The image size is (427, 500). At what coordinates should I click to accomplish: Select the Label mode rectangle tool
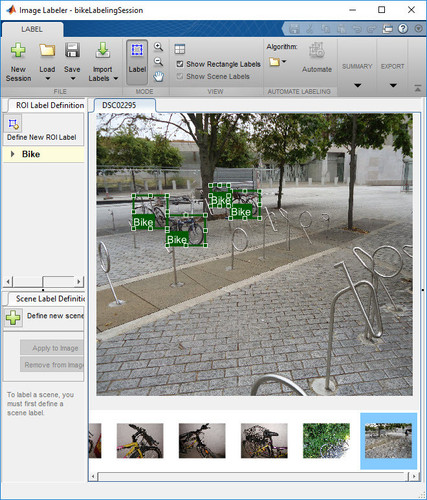point(137,62)
